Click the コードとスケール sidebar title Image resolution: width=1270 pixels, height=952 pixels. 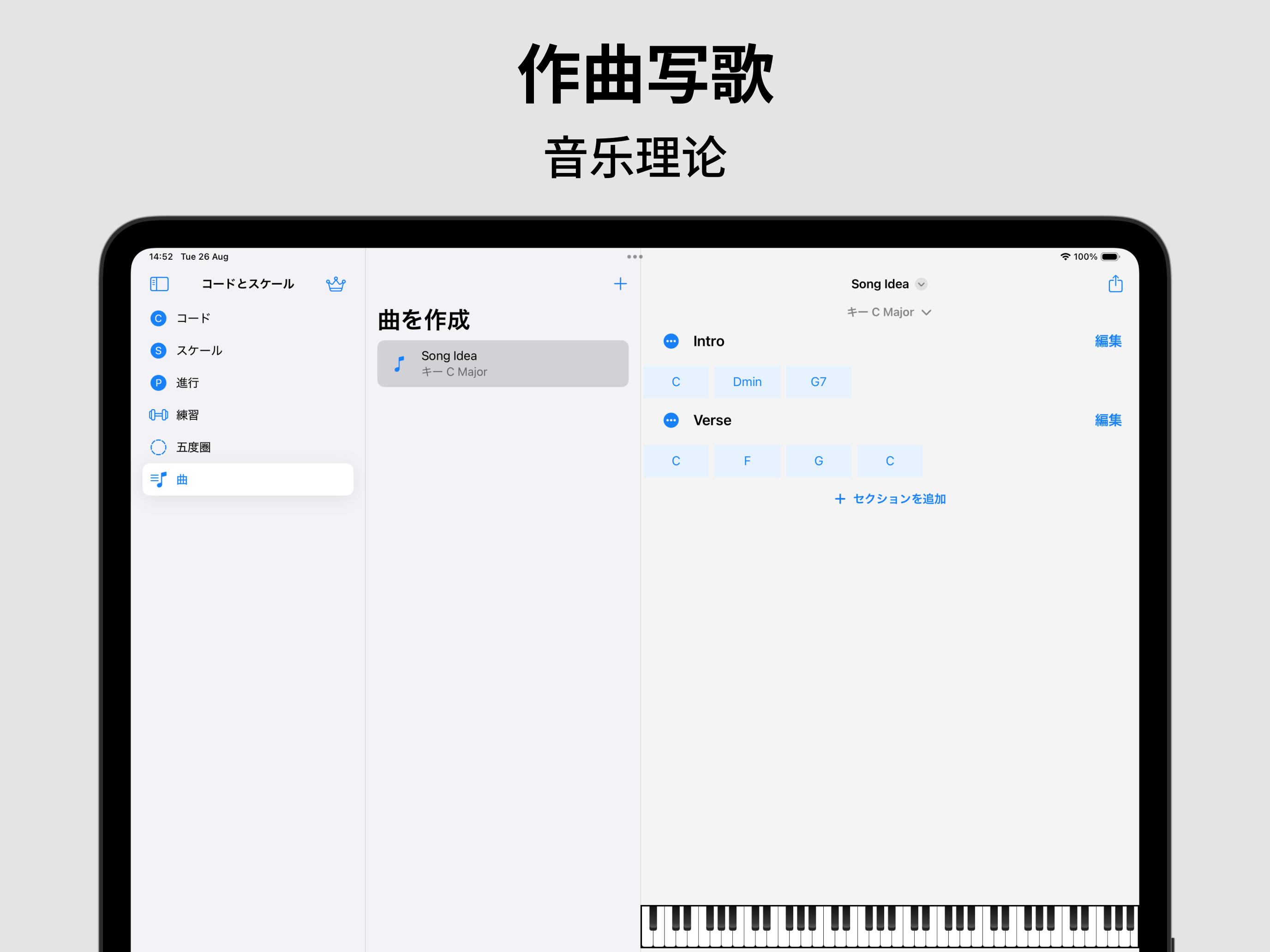point(247,284)
